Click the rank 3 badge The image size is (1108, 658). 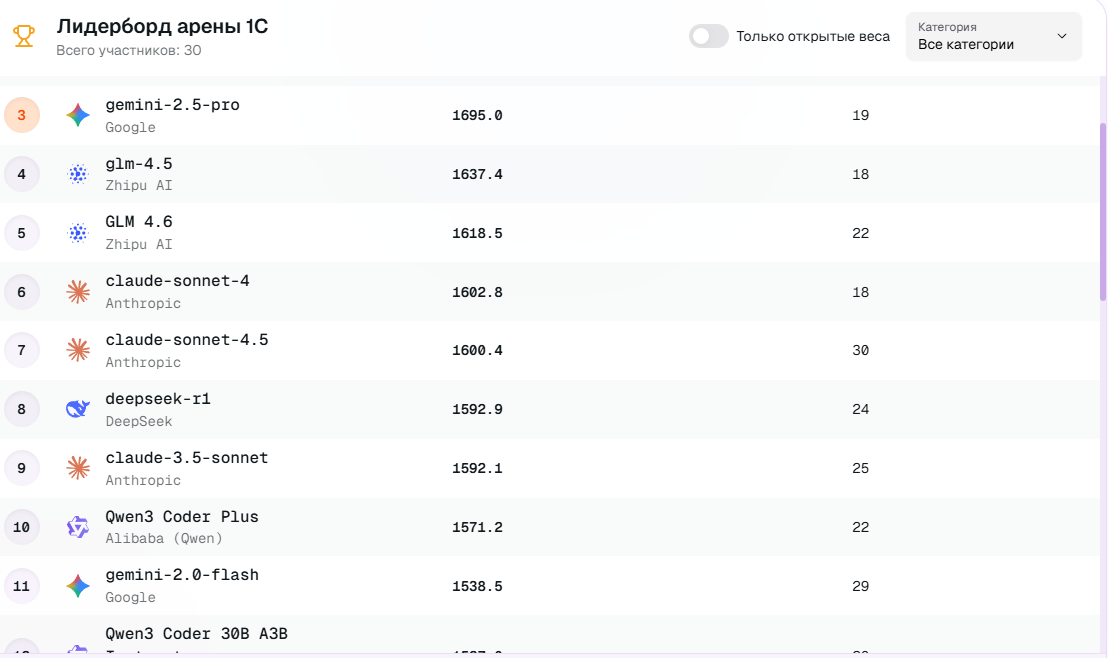(22, 115)
